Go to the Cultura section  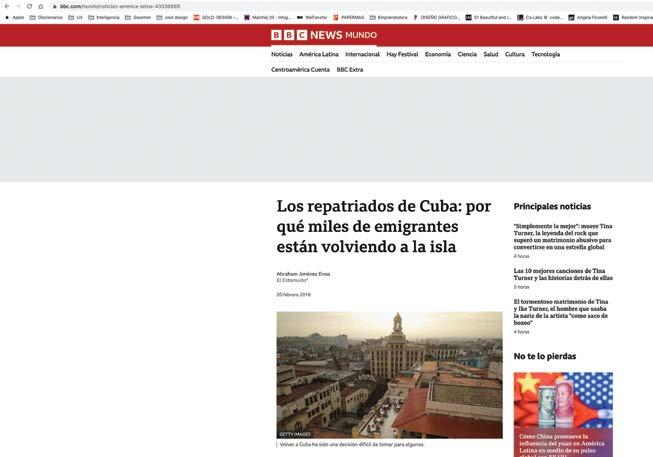point(515,54)
